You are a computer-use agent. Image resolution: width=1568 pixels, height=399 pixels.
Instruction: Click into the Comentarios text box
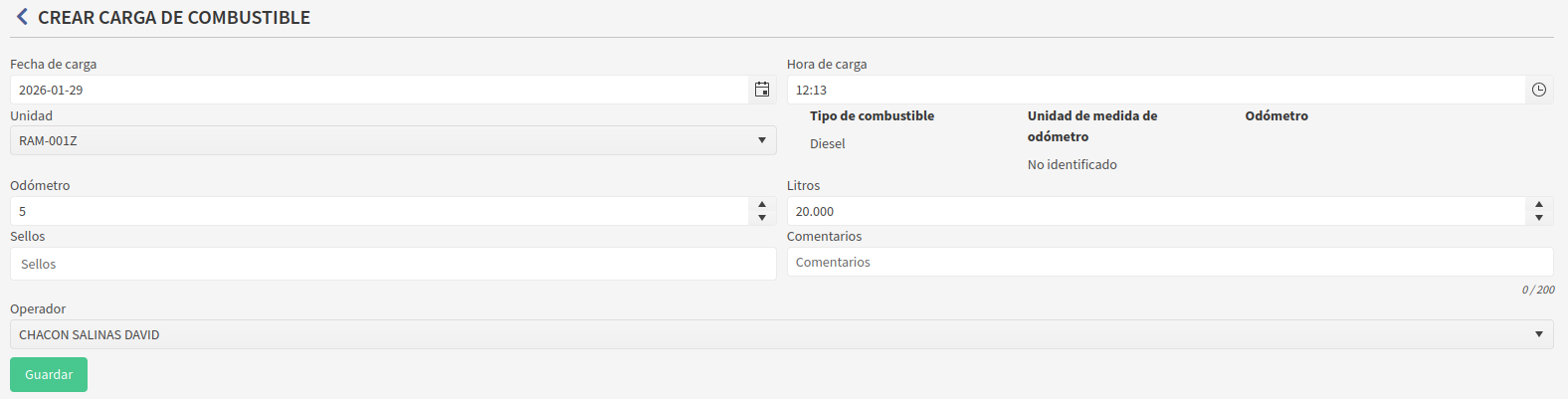pos(1170,262)
